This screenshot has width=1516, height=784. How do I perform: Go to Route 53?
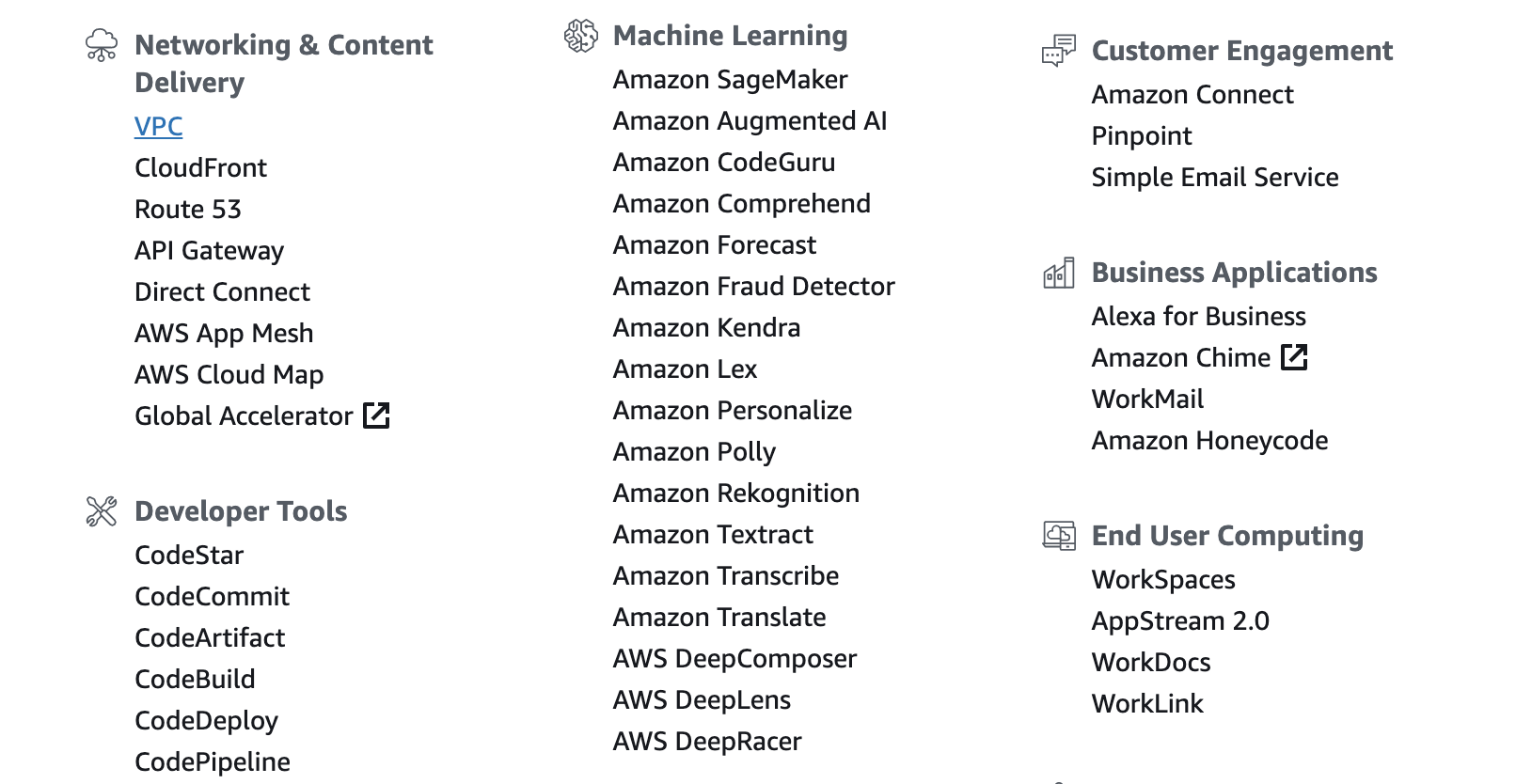point(188,209)
